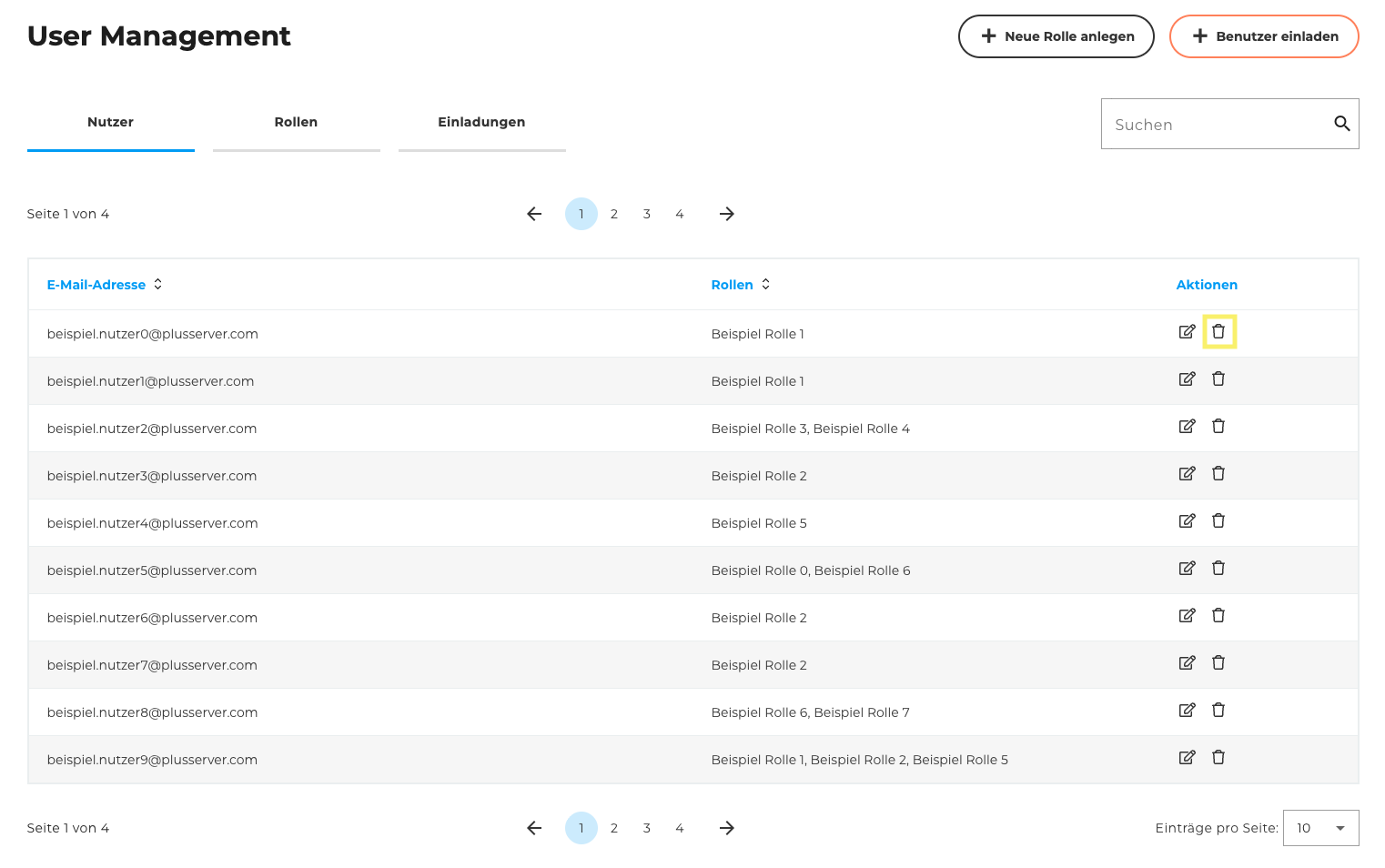Go to previous page using bottom arrow

(534, 828)
